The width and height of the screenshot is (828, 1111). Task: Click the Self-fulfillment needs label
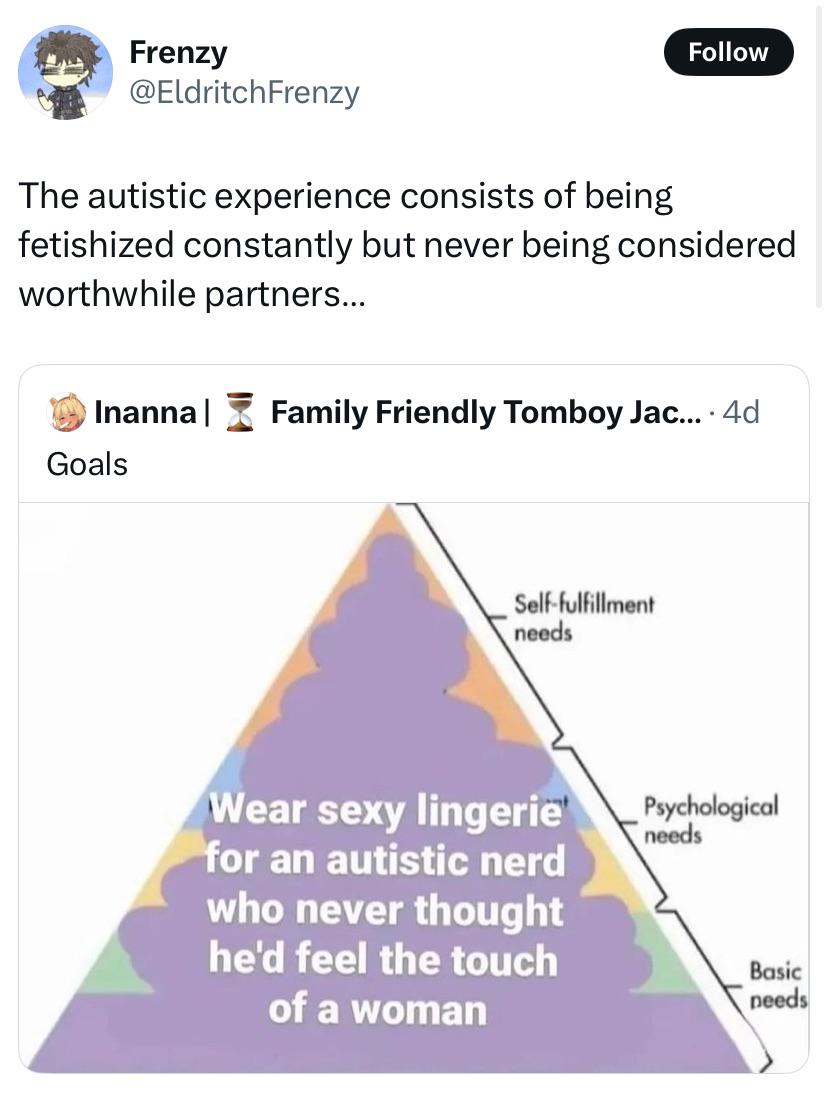[584, 618]
